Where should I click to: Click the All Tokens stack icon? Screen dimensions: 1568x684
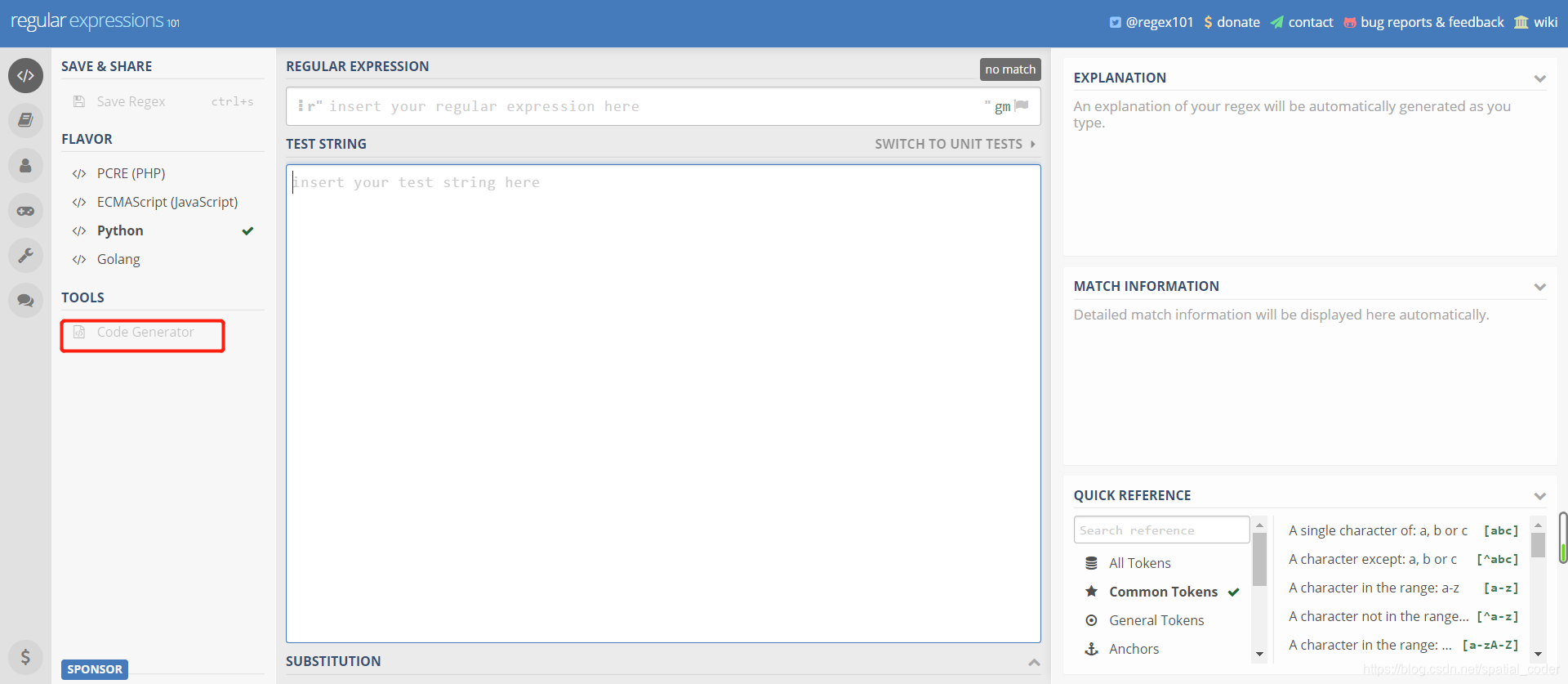[x=1091, y=563]
